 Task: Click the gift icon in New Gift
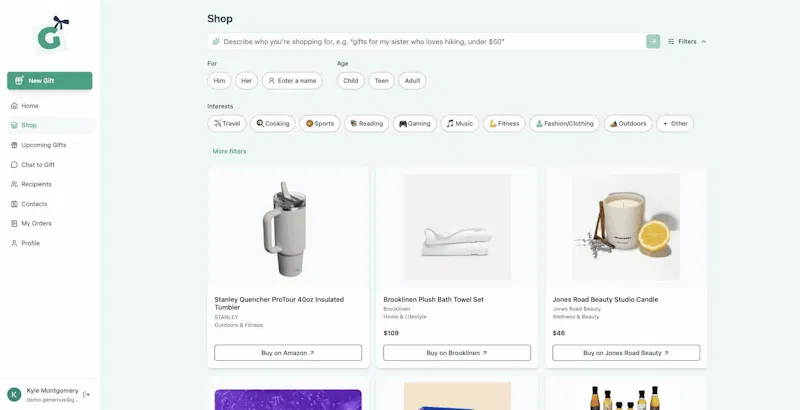point(19,81)
